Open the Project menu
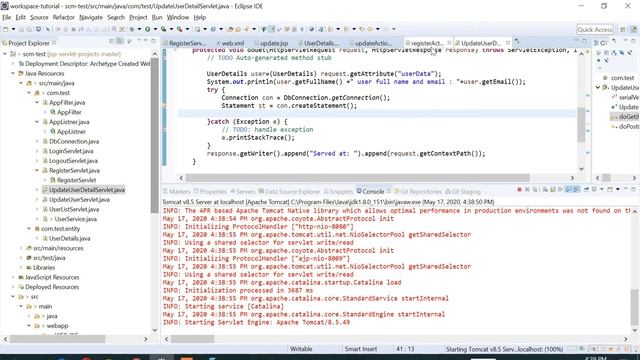This screenshot has width=640, height=360. point(138,17)
